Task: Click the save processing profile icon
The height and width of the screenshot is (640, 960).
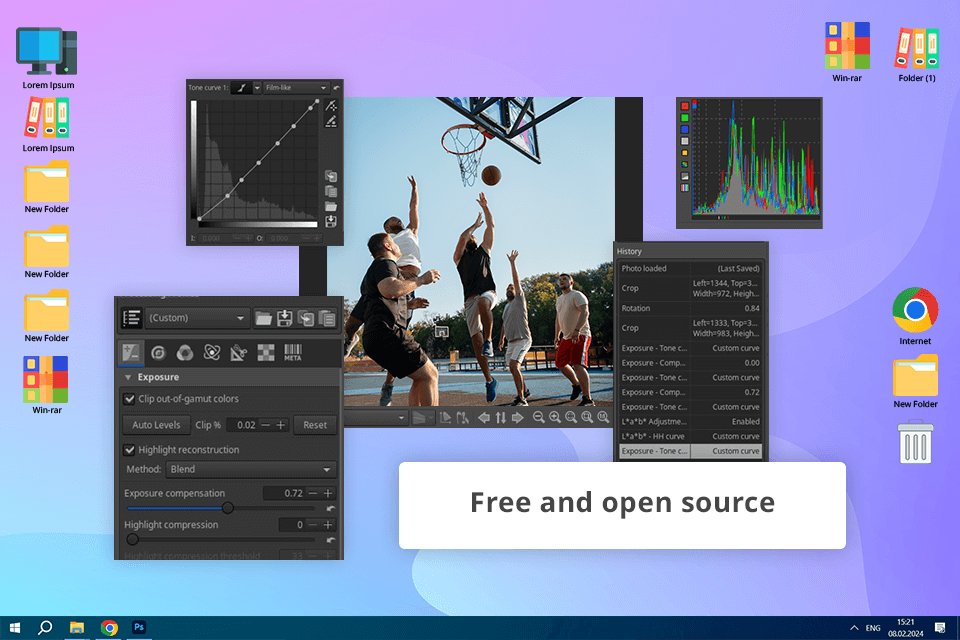Action: click(x=285, y=318)
